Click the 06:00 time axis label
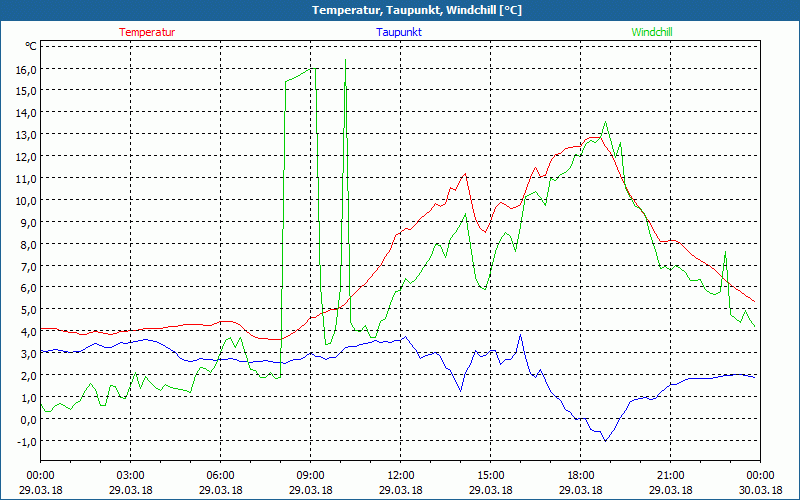800x500 pixels. coord(220,476)
